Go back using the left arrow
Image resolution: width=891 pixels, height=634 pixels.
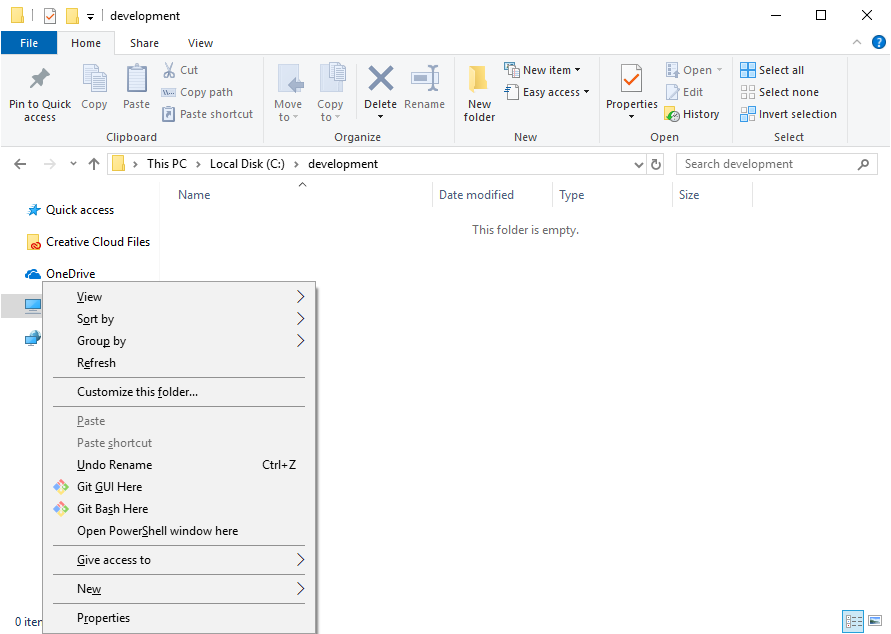pyautogui.click(x=20, y=164)
